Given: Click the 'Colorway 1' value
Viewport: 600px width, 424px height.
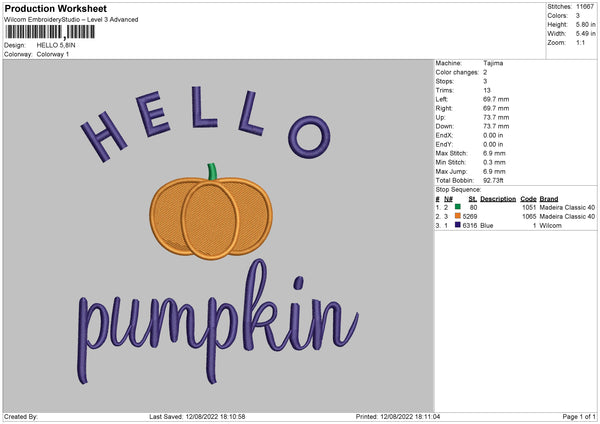Looking at the screenshot, I should [x=53, y=54].
